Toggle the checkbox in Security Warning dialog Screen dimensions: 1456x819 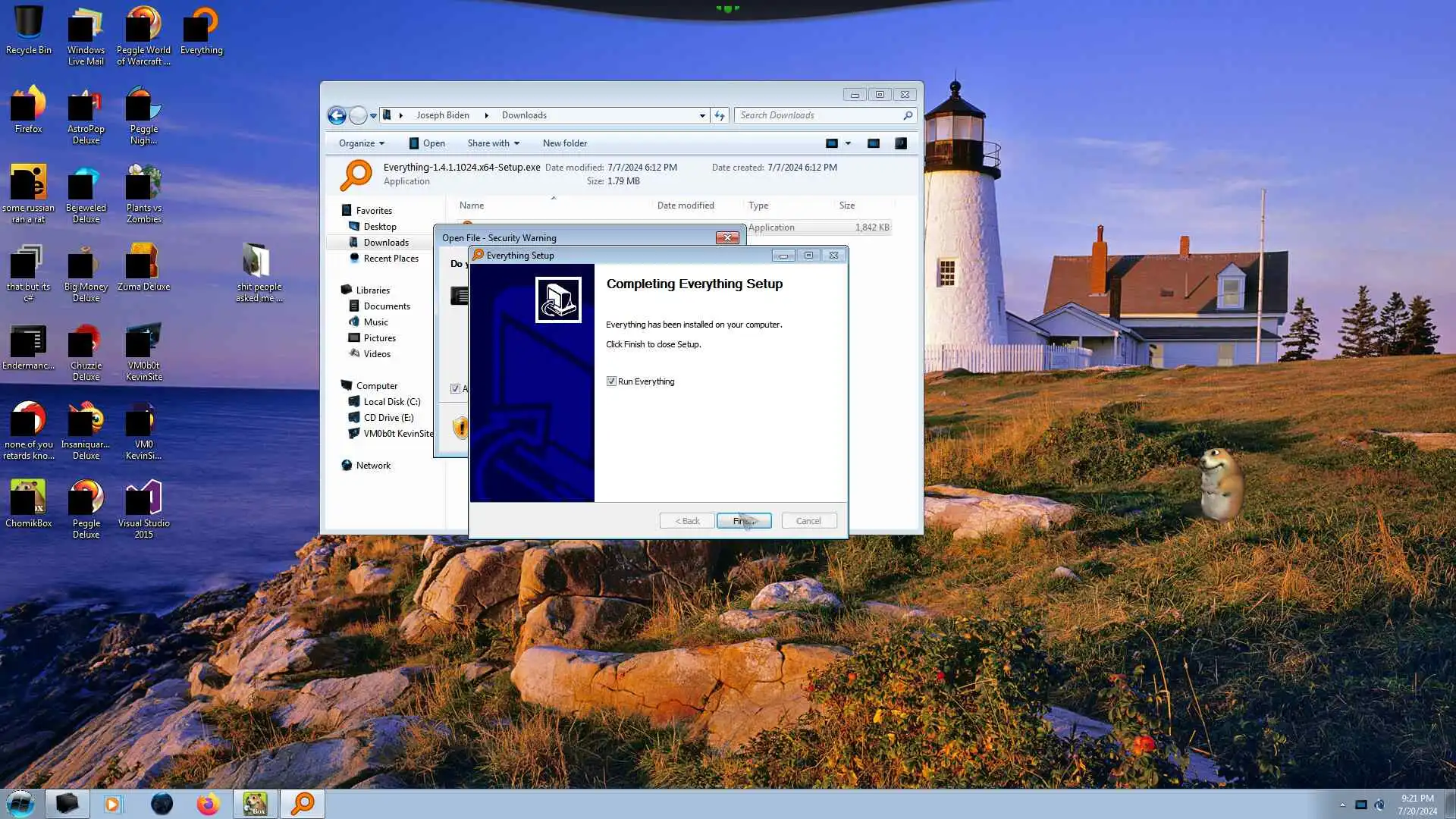coord(455,388)
